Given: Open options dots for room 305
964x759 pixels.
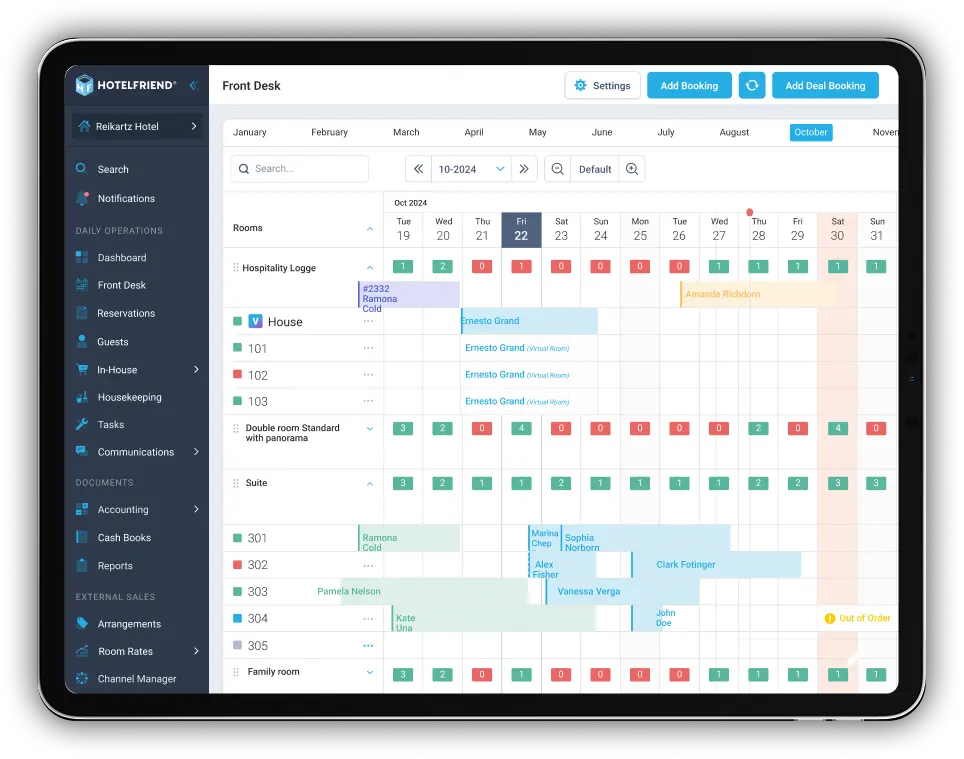Looking at the screenshot, I should pyautogui.click(x=368, y=646).
